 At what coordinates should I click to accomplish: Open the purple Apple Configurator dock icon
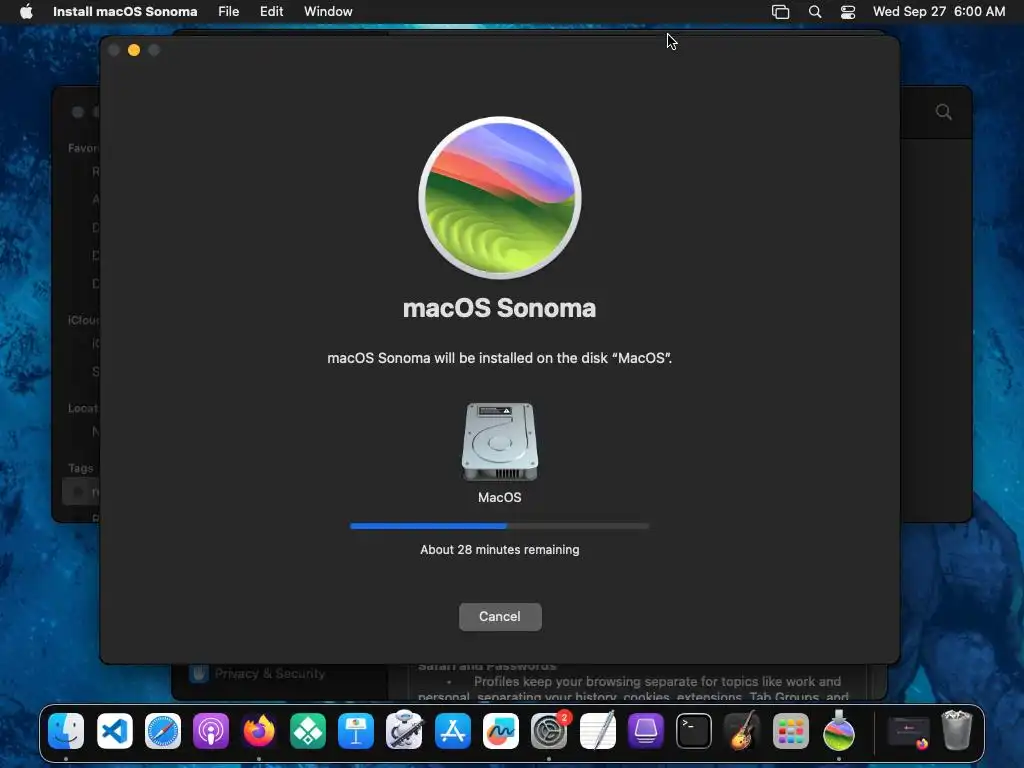point(646,731)
